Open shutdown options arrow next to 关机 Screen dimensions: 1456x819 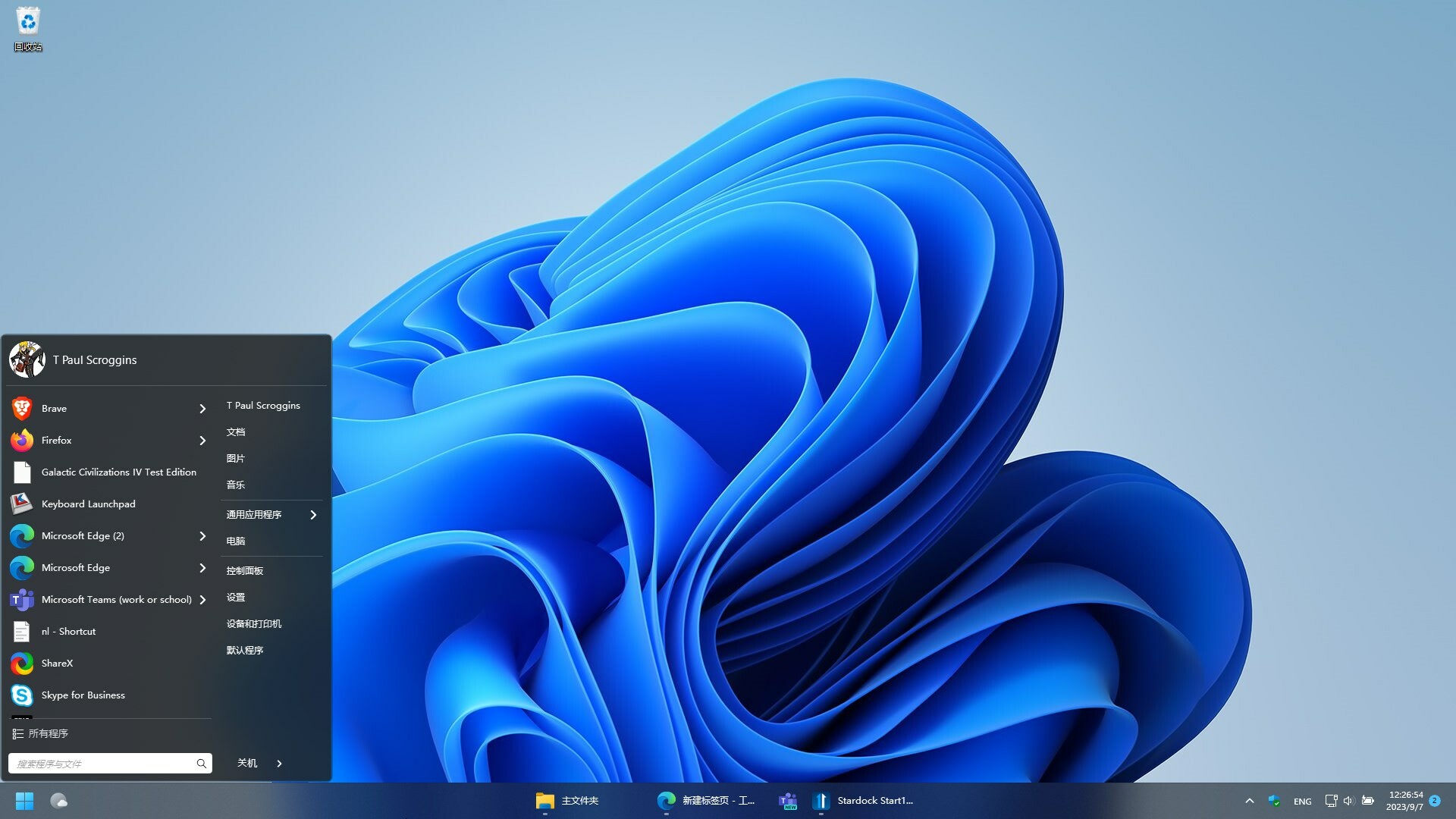pos(279,764)
